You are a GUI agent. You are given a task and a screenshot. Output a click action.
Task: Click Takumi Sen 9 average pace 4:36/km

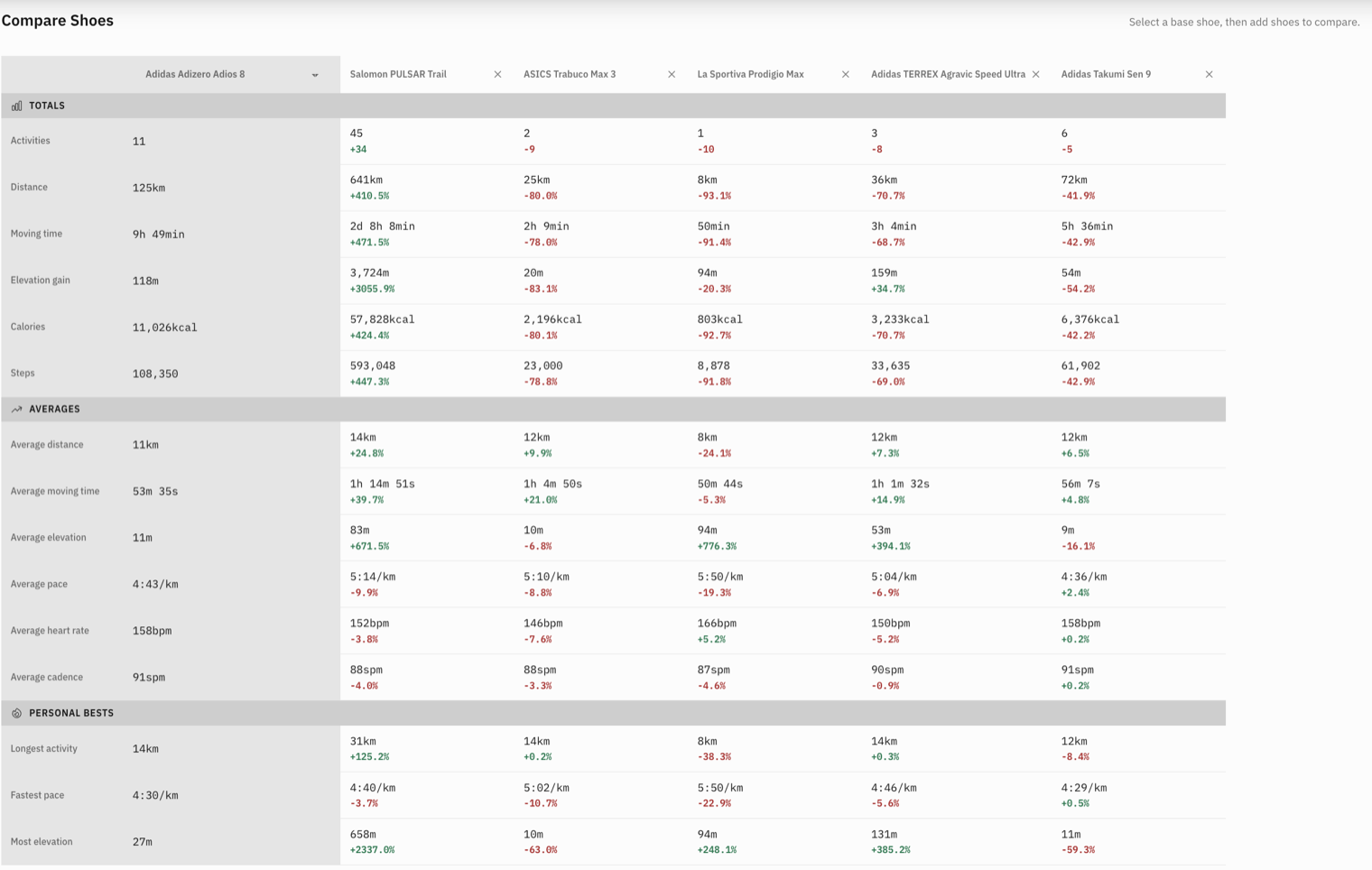pyautogui.click(x=1084, y=577)
